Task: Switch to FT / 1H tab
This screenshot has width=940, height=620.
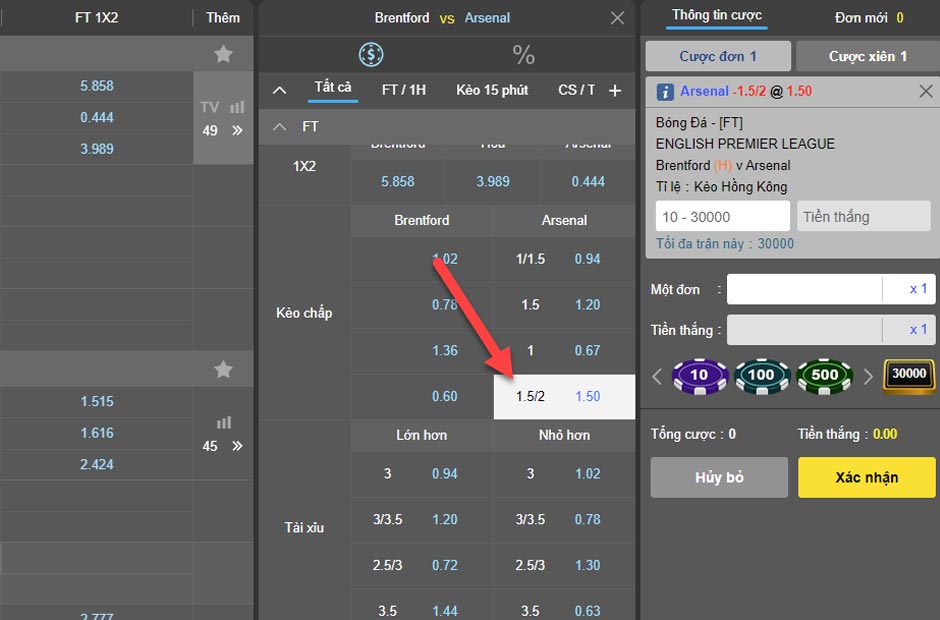Action: [404, 90]
